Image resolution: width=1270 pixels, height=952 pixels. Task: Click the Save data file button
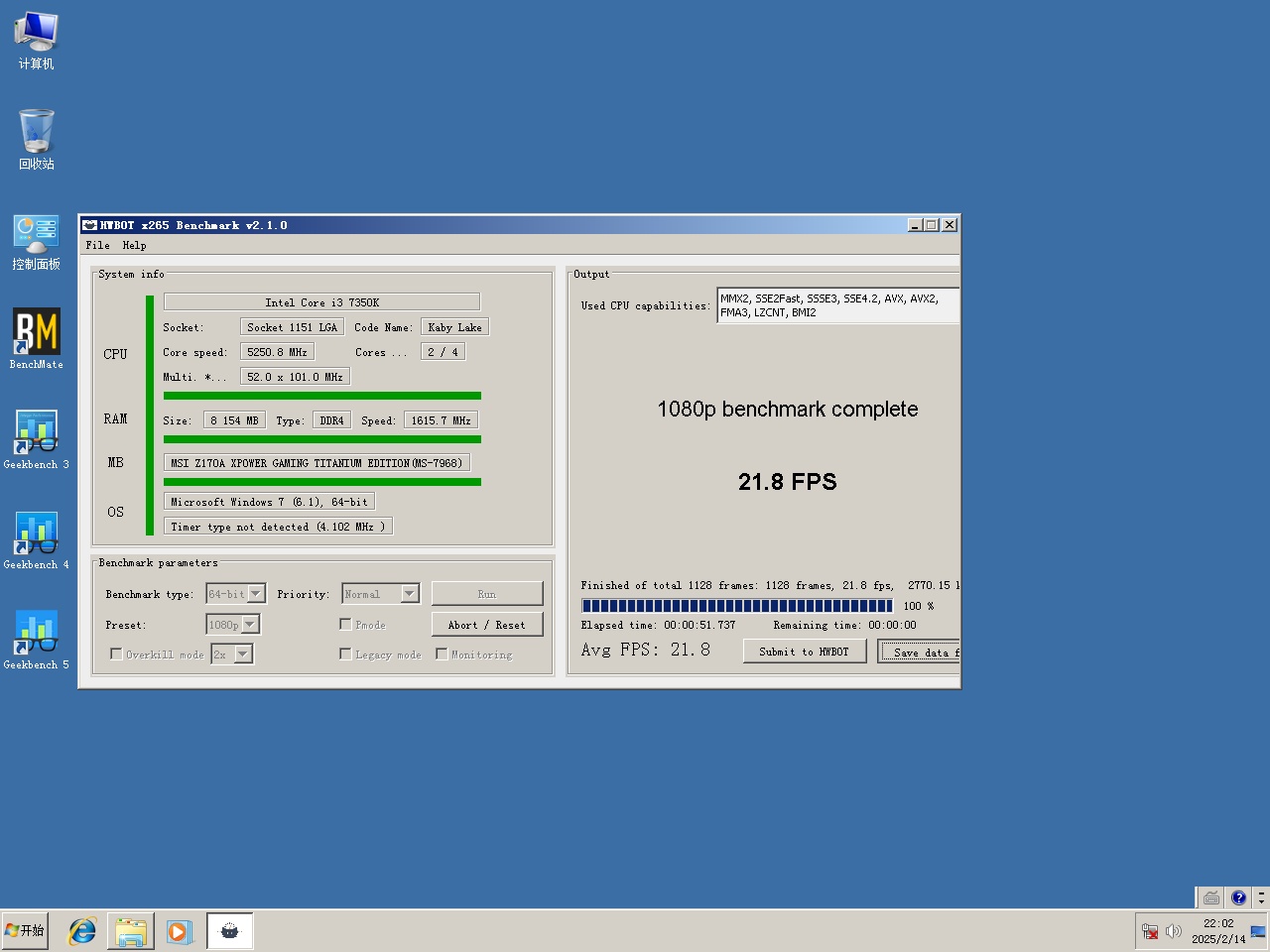click(x=920, y=652)
